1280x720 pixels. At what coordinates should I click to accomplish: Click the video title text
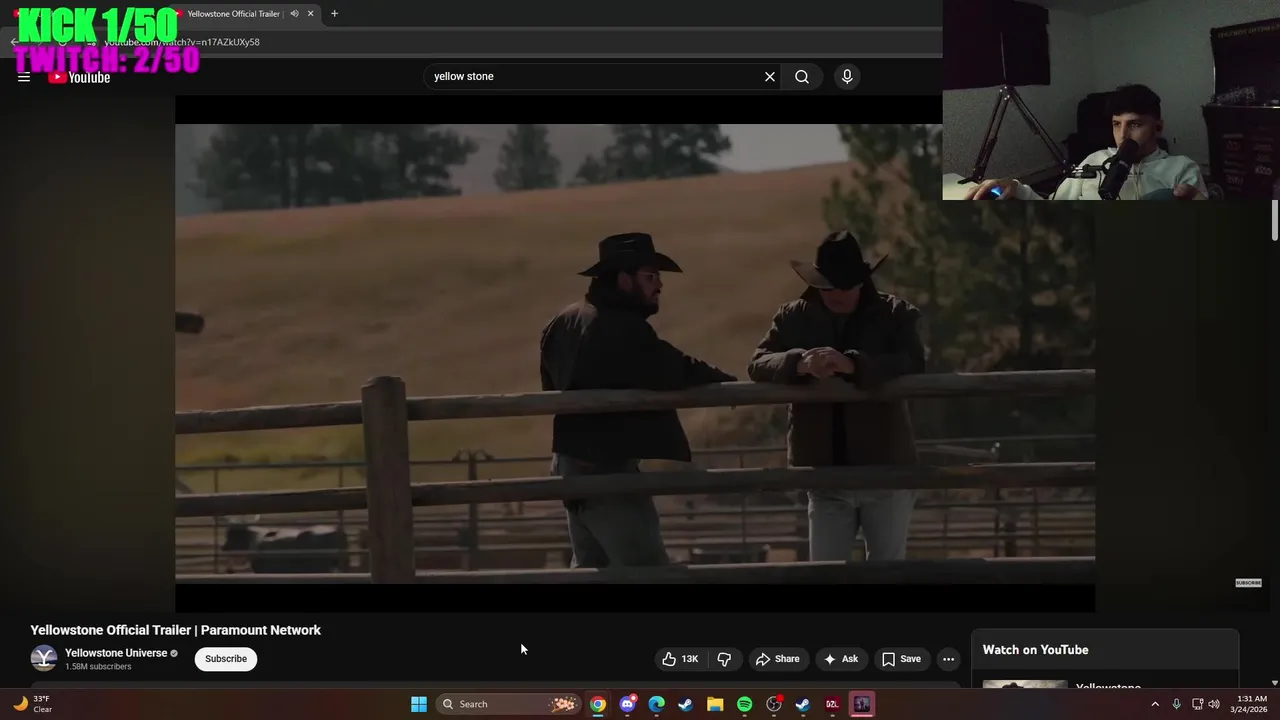pos(176,630)
